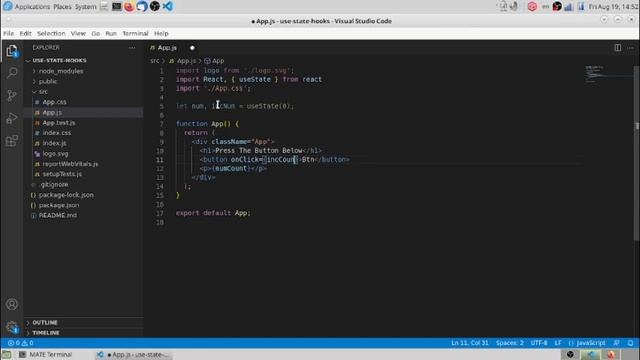Split the editor to the right

(x=618, y=48)
